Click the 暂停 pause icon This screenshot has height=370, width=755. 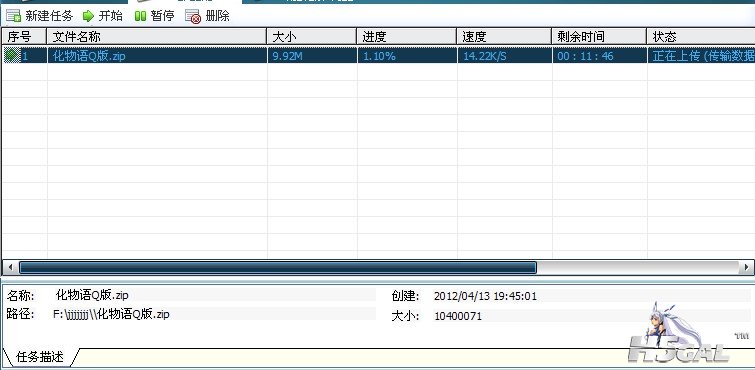click(x=140, y=16)
